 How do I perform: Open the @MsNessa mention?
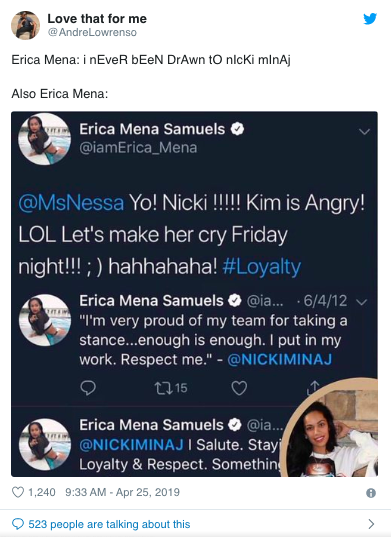coord(71,203)
